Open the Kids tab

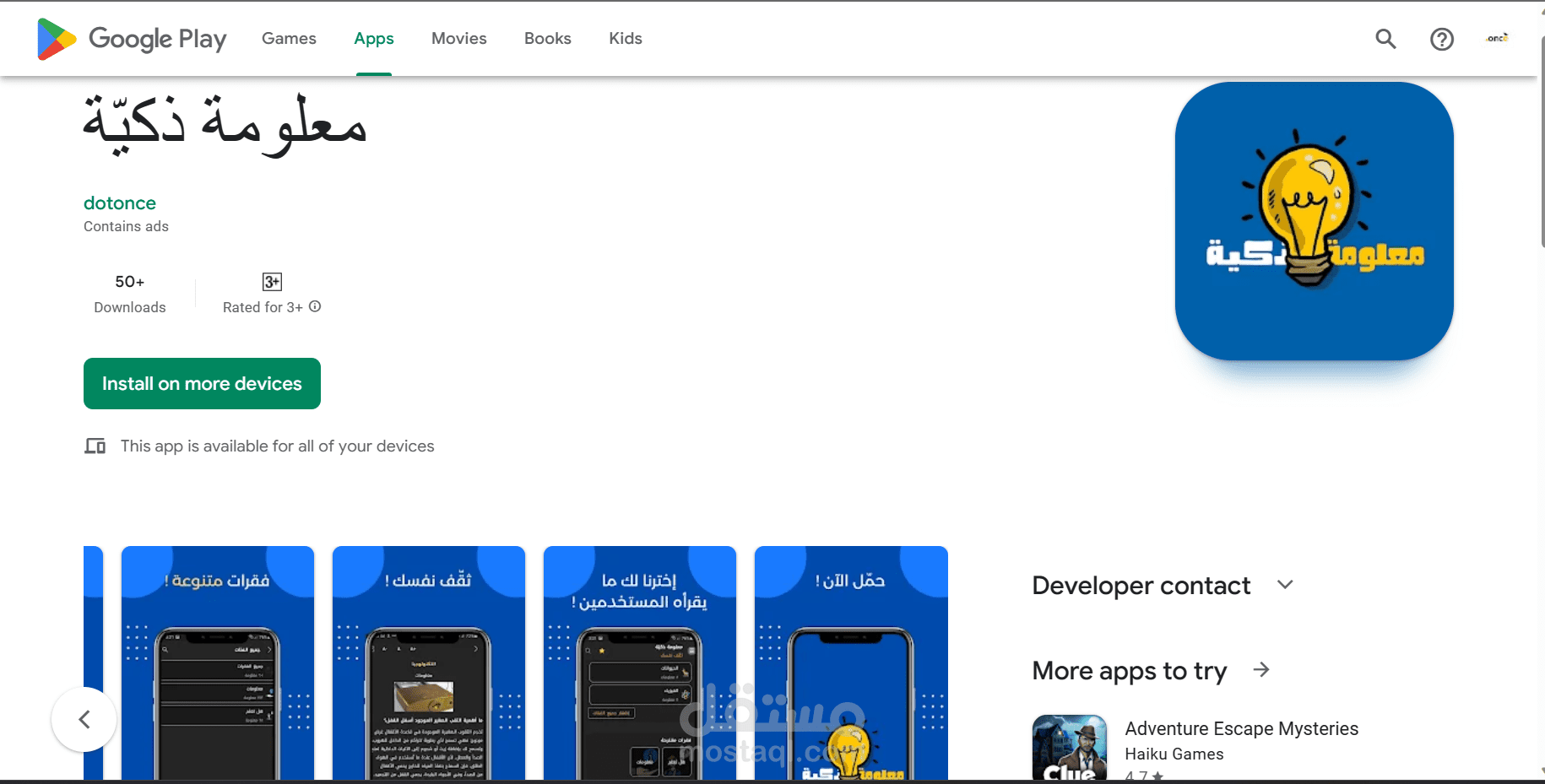tap(626, 39)
